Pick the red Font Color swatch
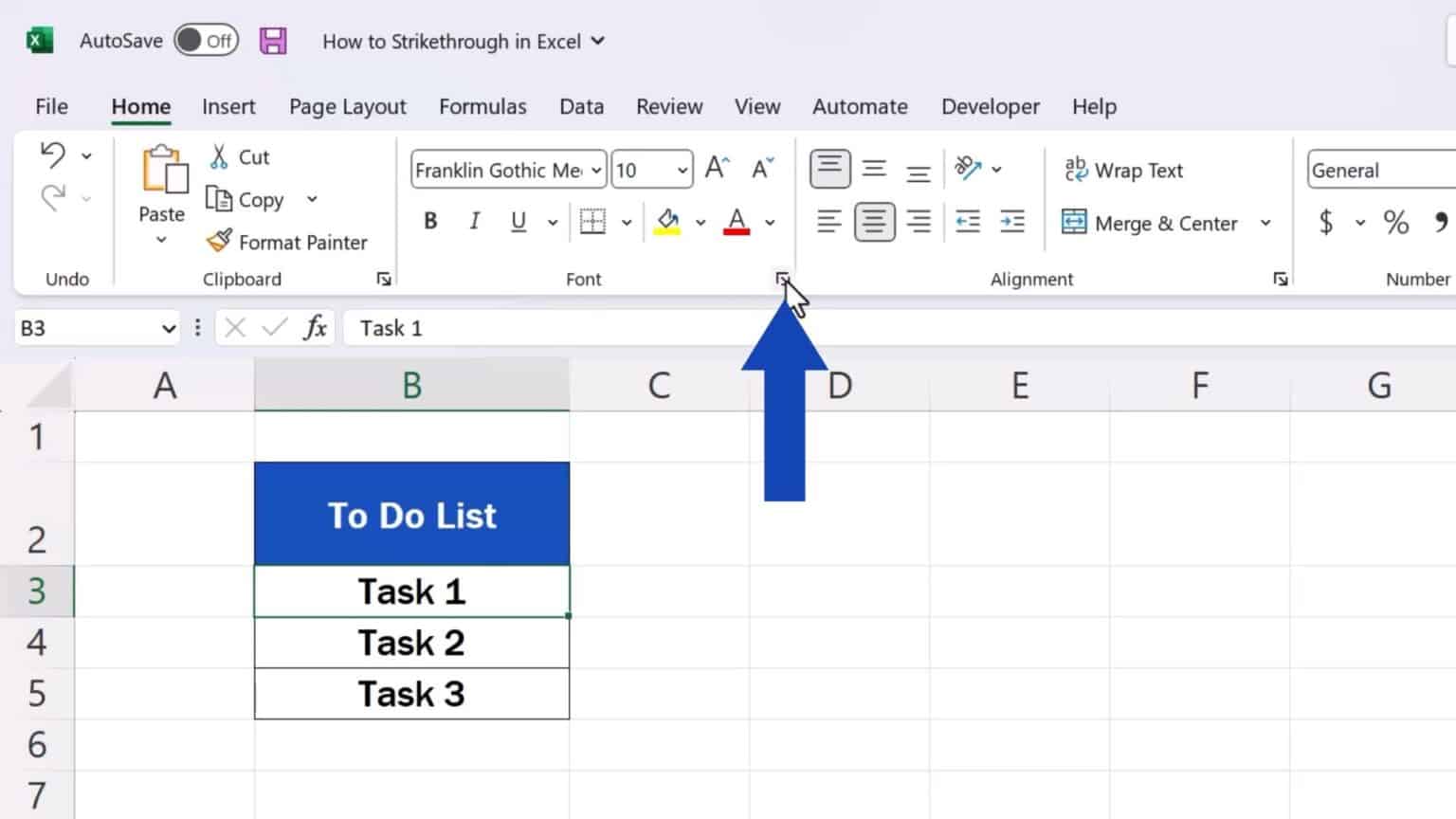This screenshot has width=1456, height=819. 737,221
